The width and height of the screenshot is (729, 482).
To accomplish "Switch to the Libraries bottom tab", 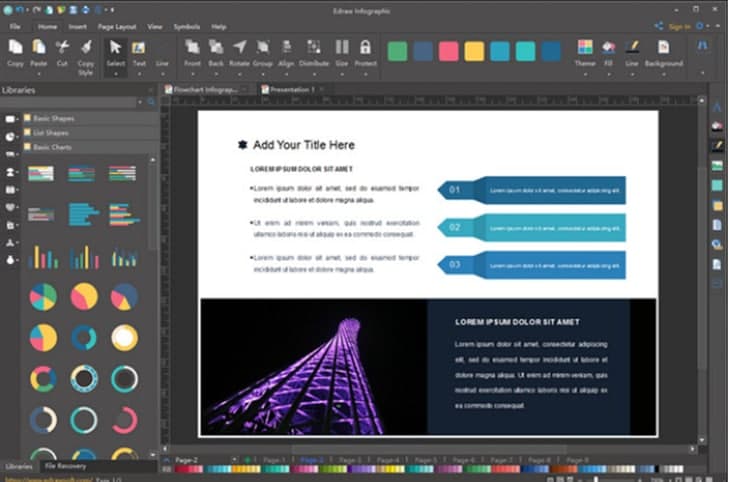I will coord(19,466).
